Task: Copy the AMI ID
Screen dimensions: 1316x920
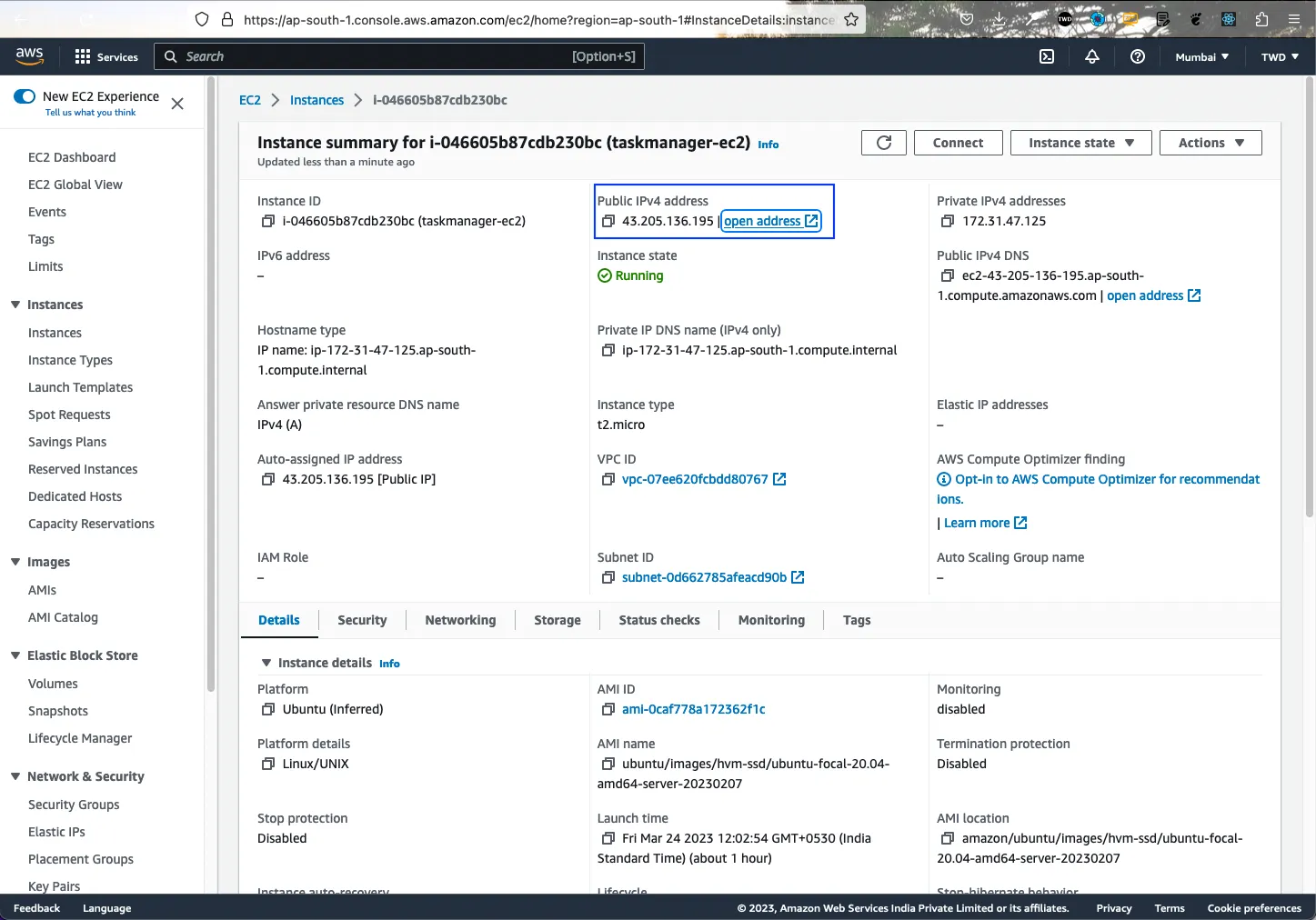Action: click(608, 709)
